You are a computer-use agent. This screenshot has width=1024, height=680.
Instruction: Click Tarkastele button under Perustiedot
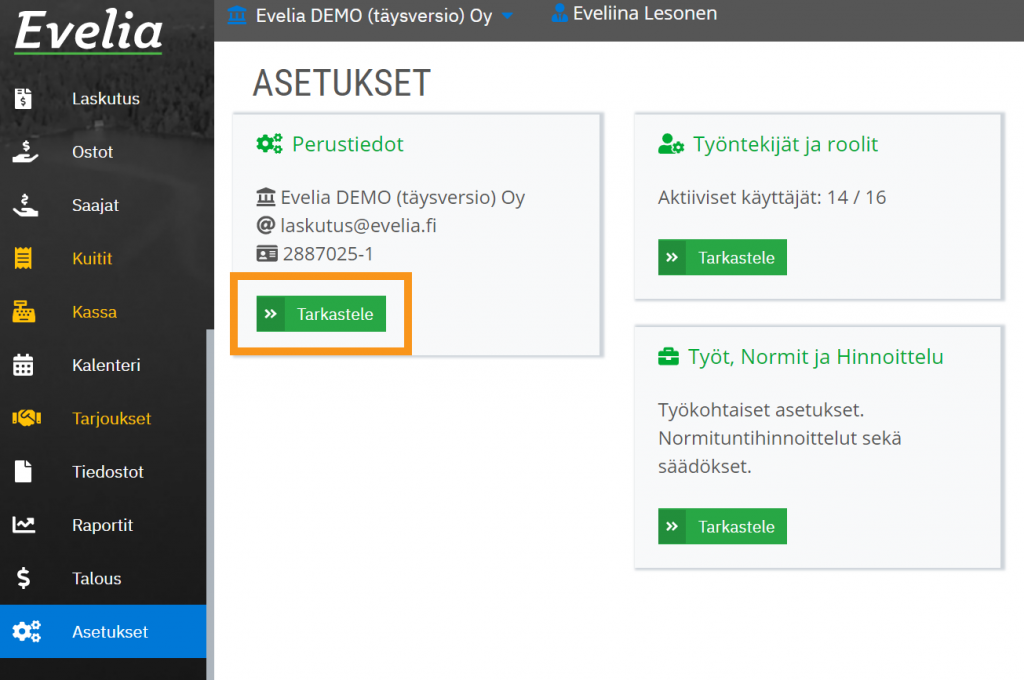(x=321, y=314)
